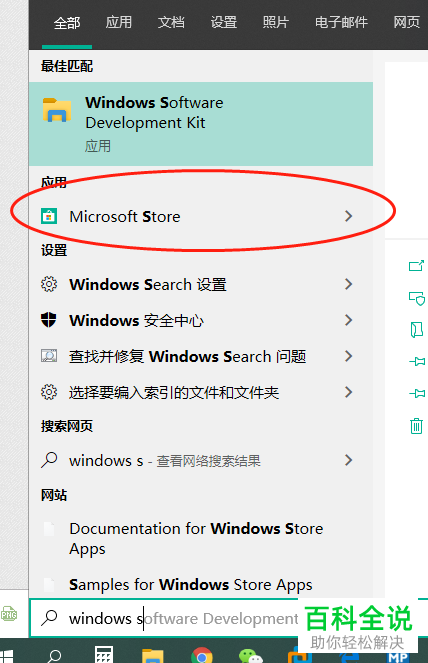Open the 电子邮件 search tab
Image resolution: width=428 pixels, height=663 pixels.
point(341,22)
